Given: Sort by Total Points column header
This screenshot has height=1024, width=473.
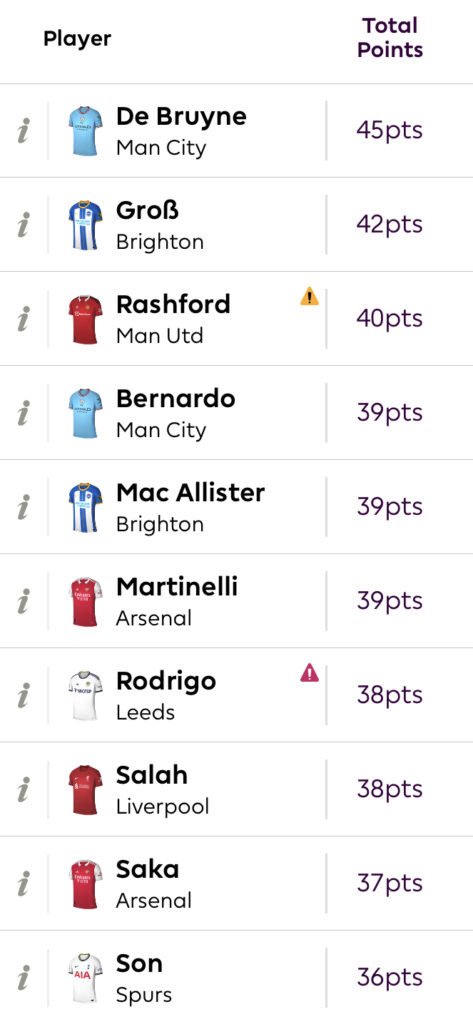Looking at the screenshot, I should click(390, 38).
